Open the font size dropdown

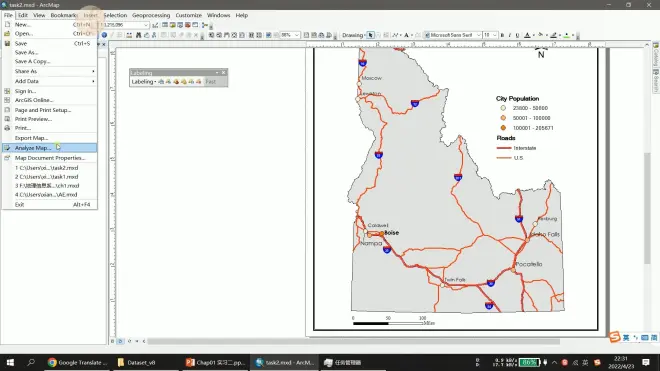(490, 35)
